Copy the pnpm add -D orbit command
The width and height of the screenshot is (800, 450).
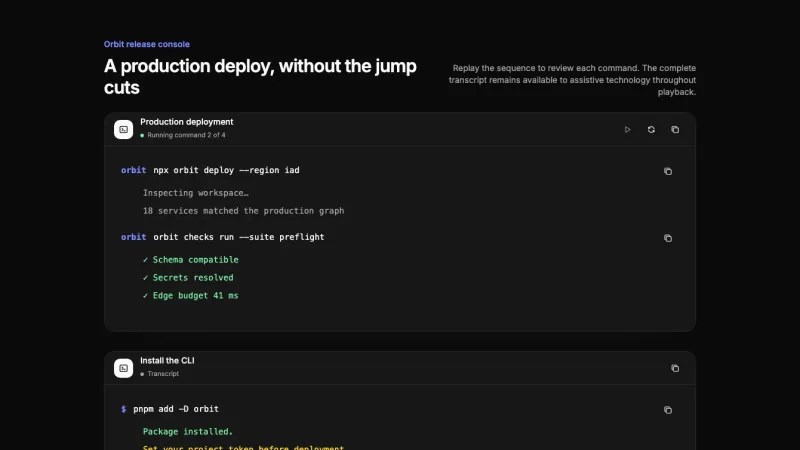click(668, 410)
